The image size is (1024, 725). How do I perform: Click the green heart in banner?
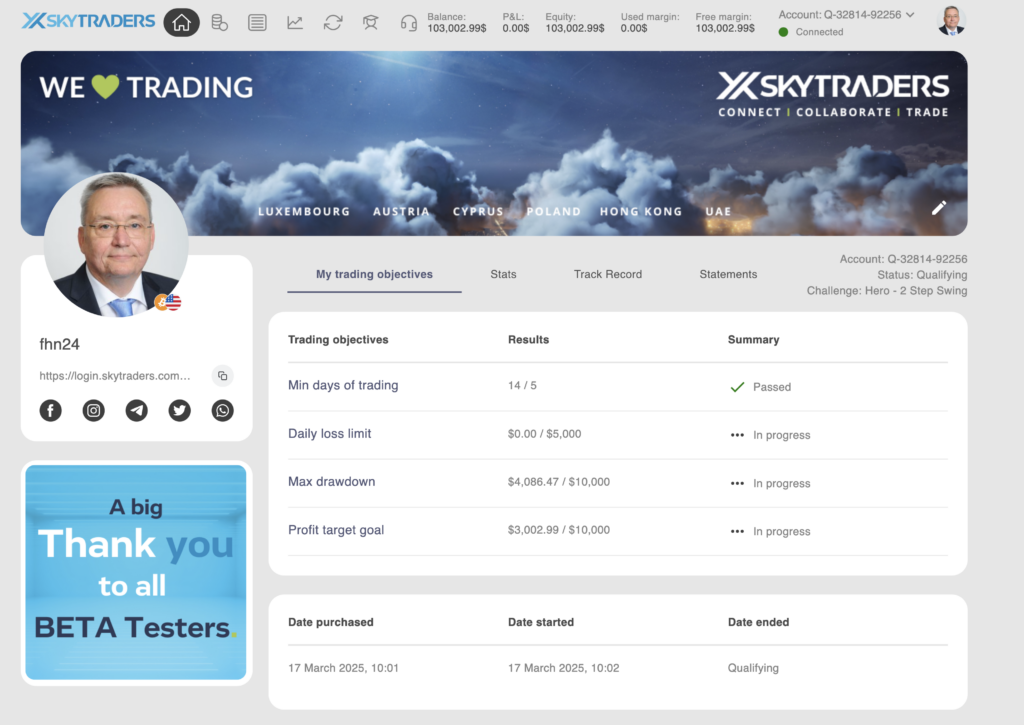point(105,86)
